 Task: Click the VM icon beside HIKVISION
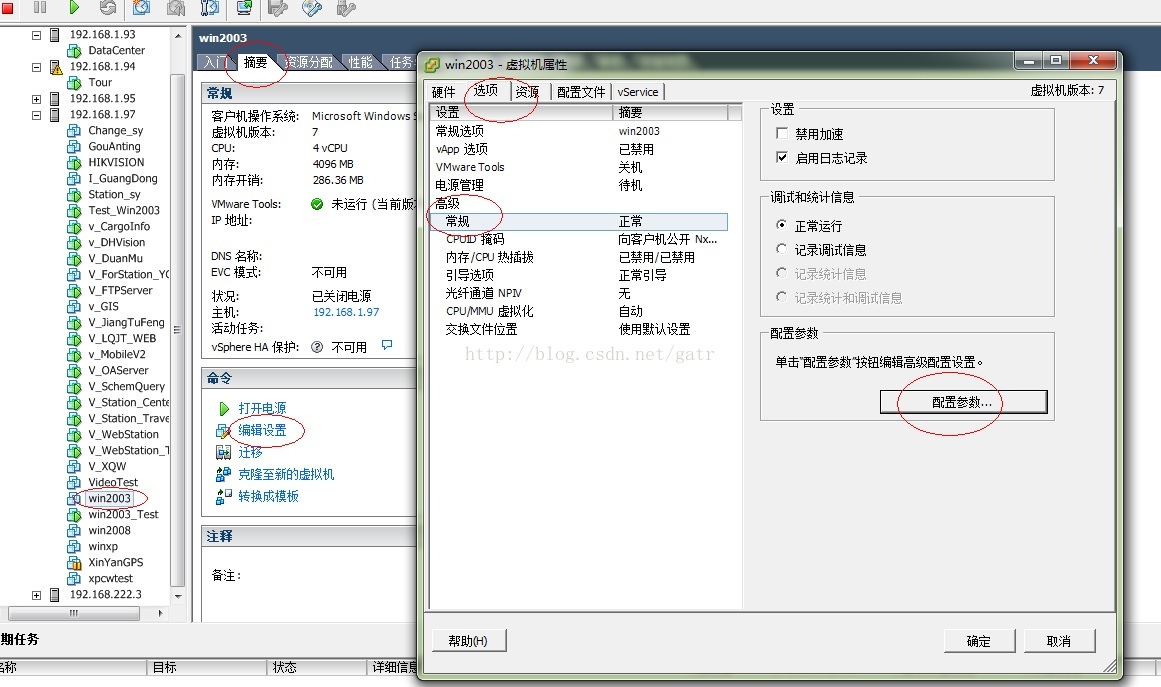pyautogui.click(x=74, y=163)
